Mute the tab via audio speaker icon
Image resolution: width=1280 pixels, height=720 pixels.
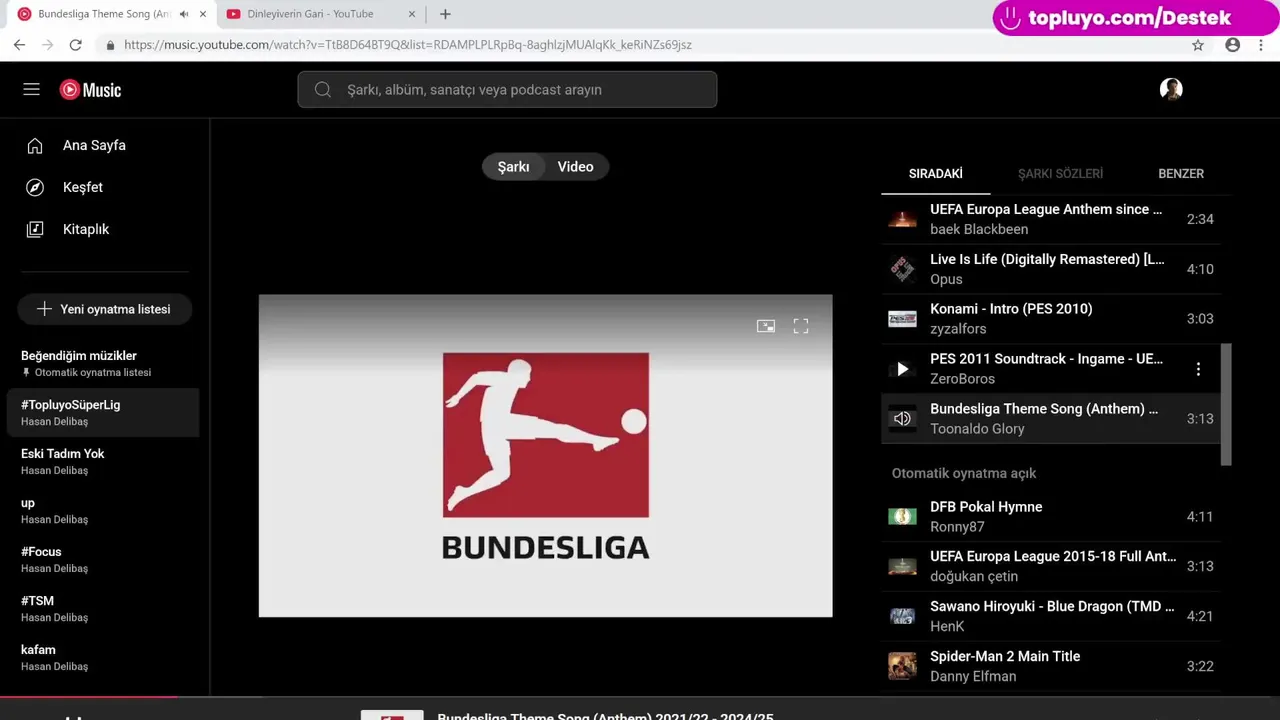click(x=184, y=14)
